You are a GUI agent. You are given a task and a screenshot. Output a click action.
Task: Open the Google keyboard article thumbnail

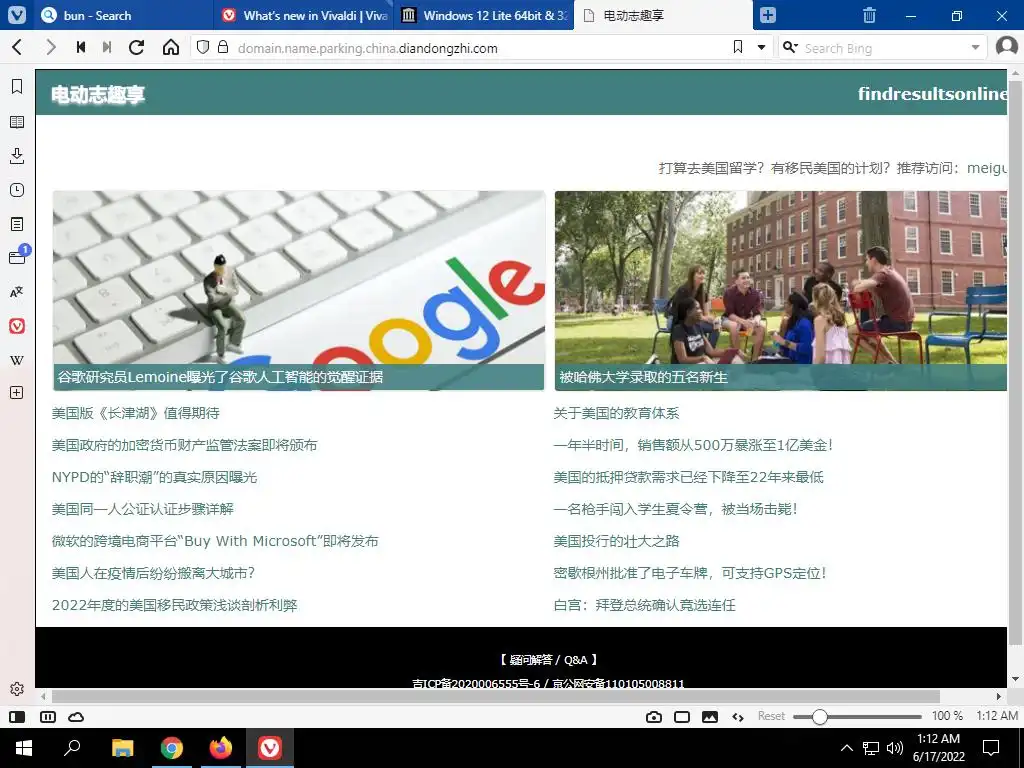[x=298, y=291]
